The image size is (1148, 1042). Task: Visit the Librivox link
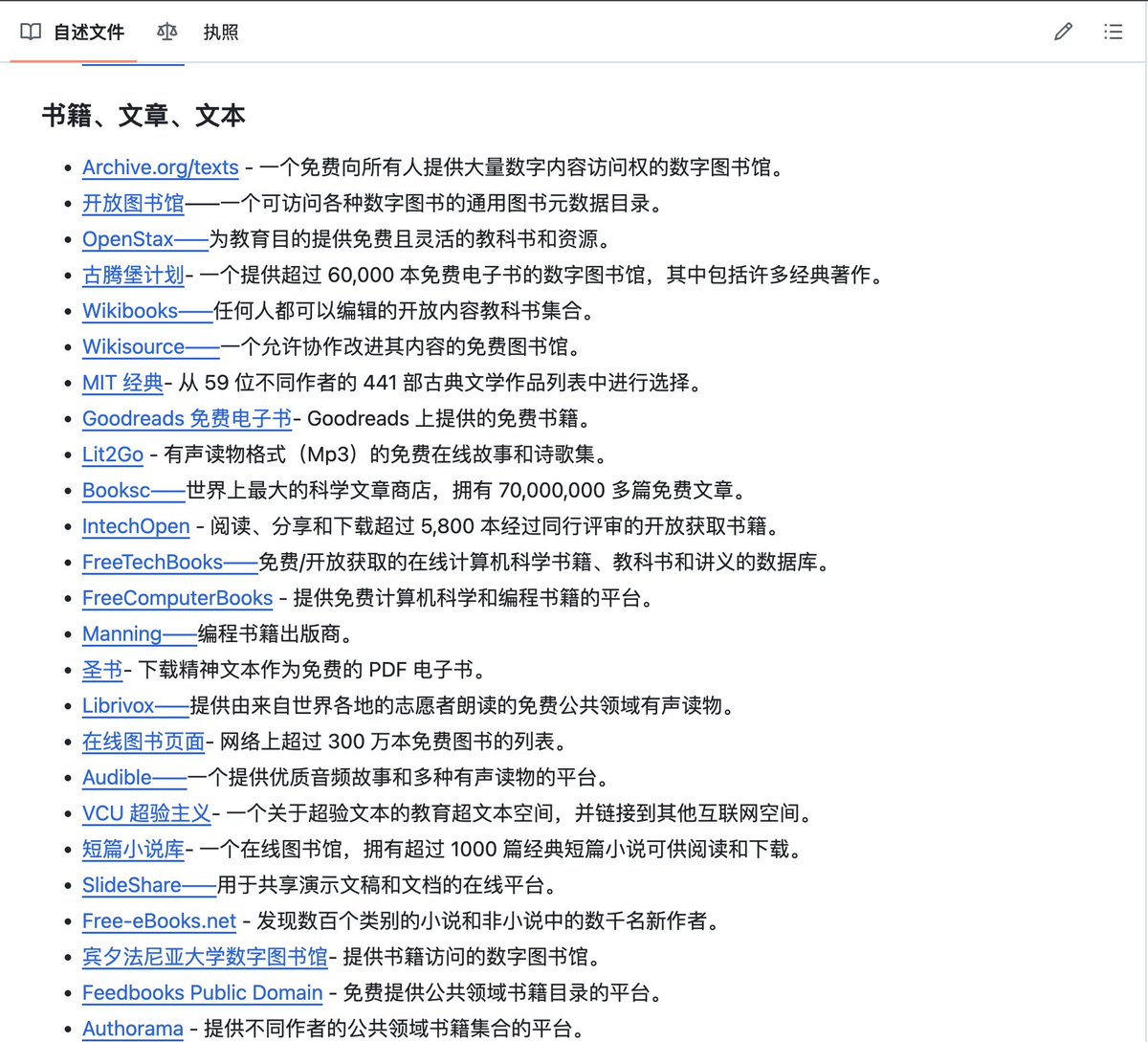(136, 705)
